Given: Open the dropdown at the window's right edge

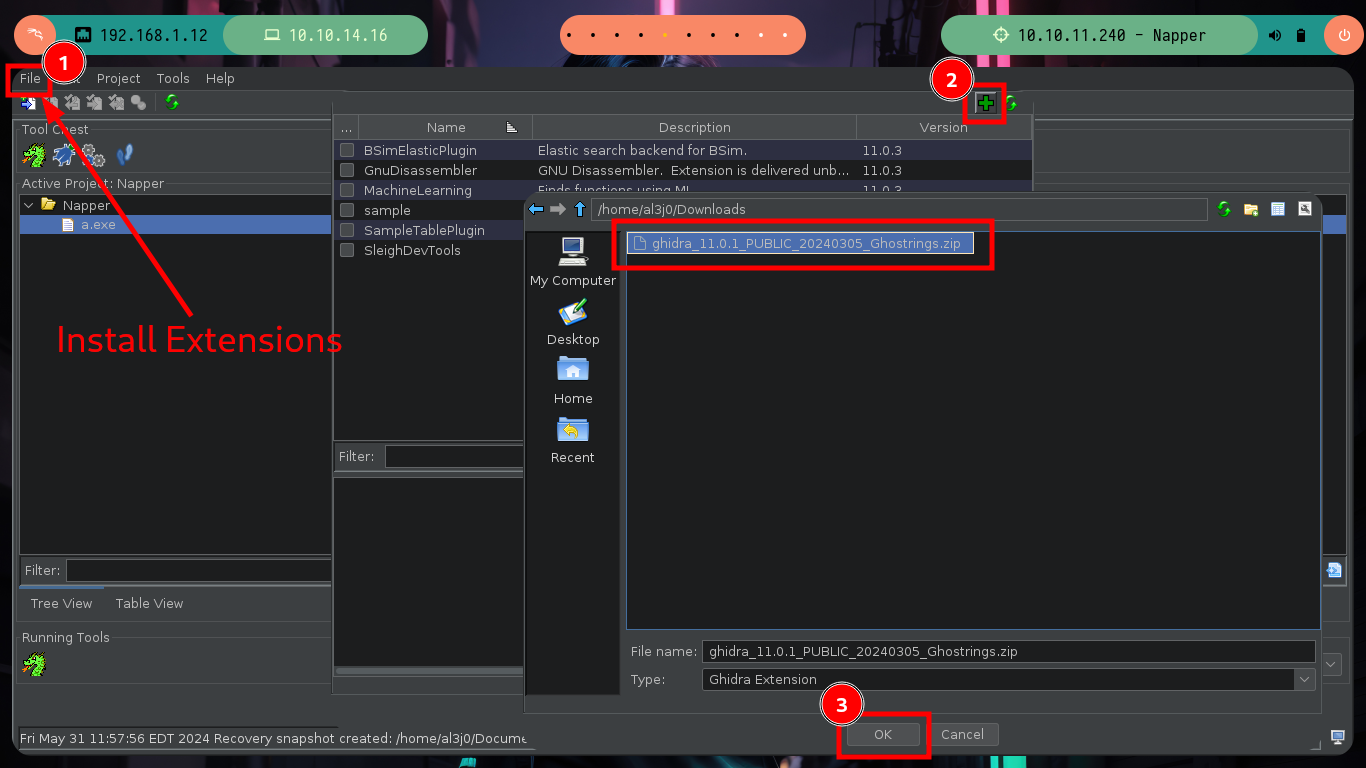Looking at the screenshot, I should pyautogui.click(x=1332, y=664).
